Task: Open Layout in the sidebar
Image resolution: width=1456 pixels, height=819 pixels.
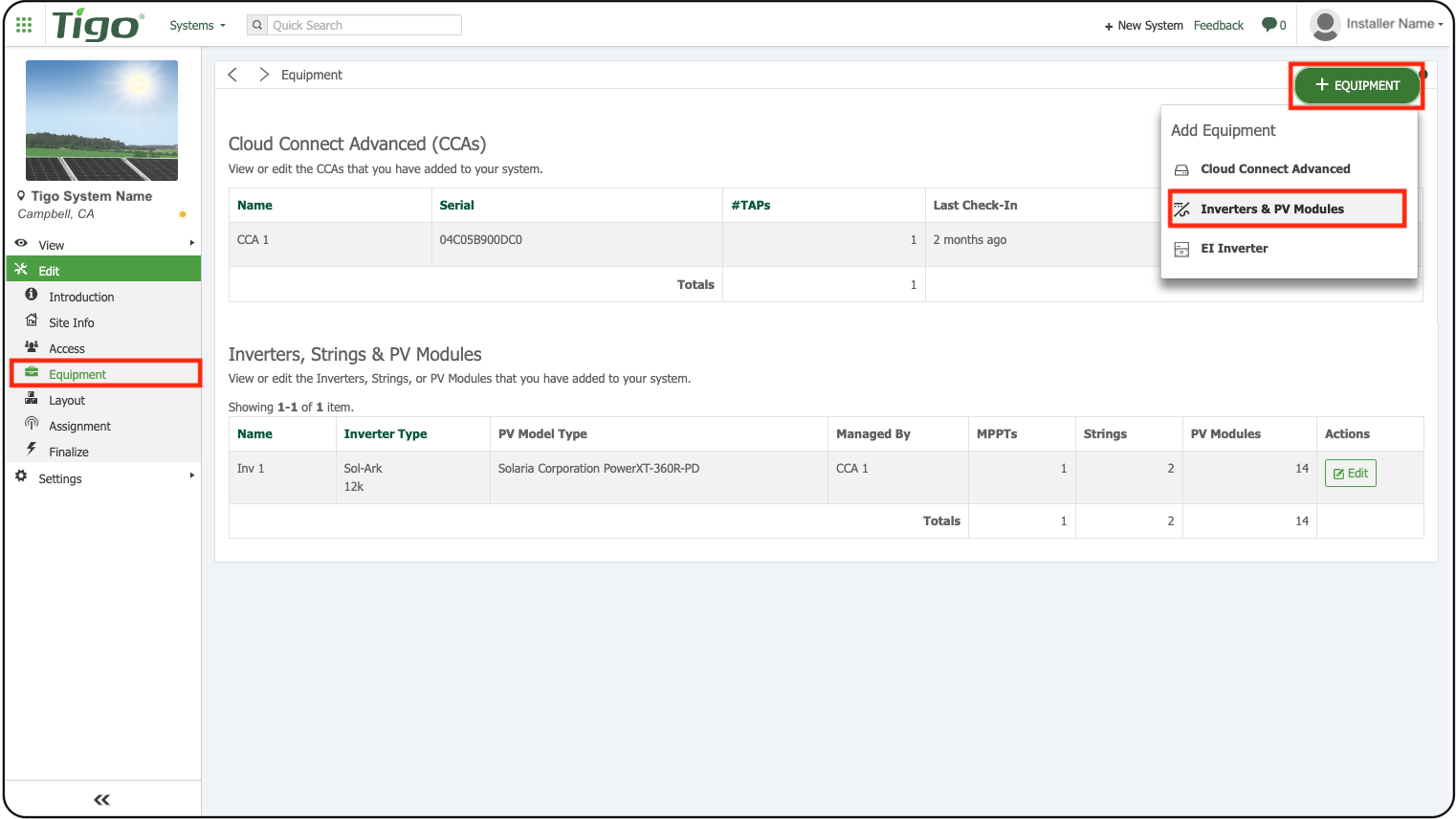Action: (x=67, y=401)
